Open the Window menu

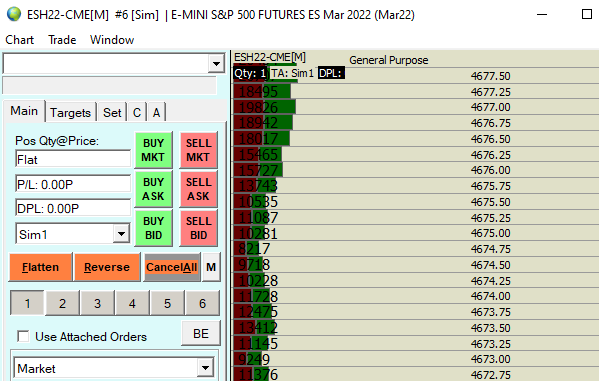[112, 40]
